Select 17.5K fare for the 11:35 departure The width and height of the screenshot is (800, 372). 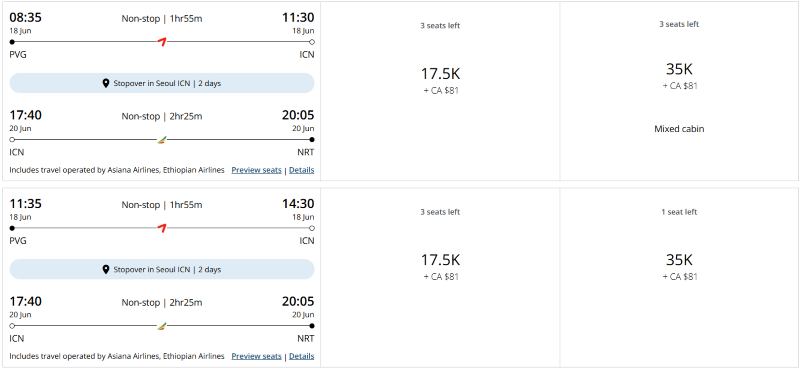pos(440,277)
